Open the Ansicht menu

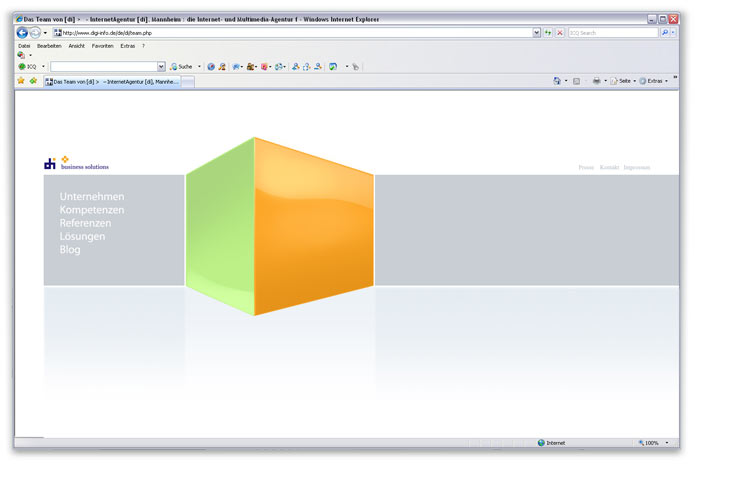(76, 45)
